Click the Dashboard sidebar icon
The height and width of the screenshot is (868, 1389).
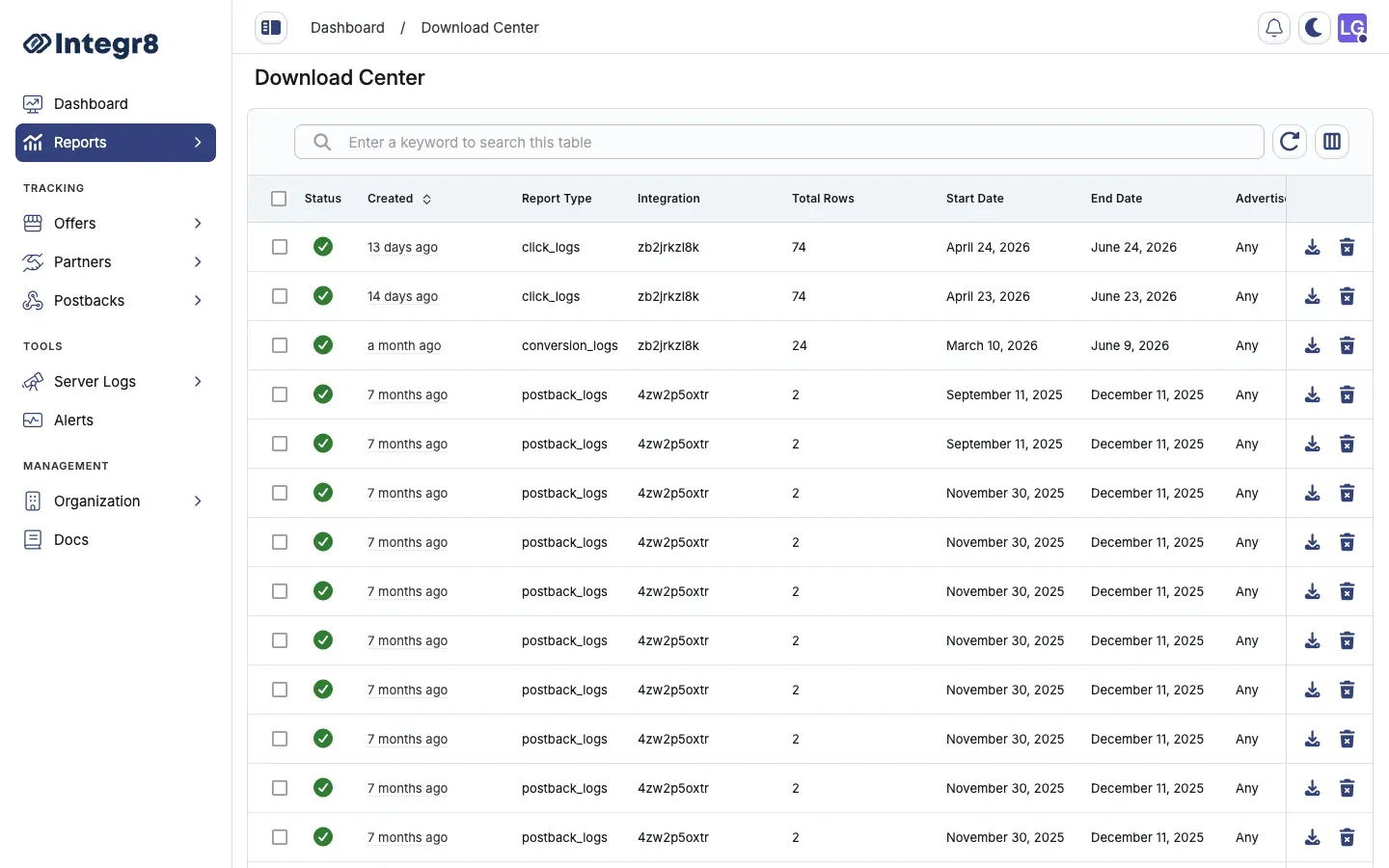33,103
